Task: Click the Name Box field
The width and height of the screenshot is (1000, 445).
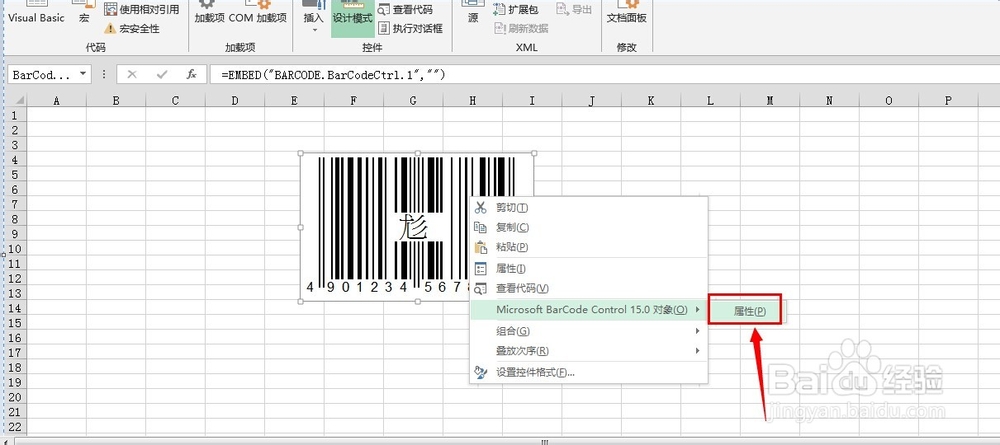Action: [41, 75]
